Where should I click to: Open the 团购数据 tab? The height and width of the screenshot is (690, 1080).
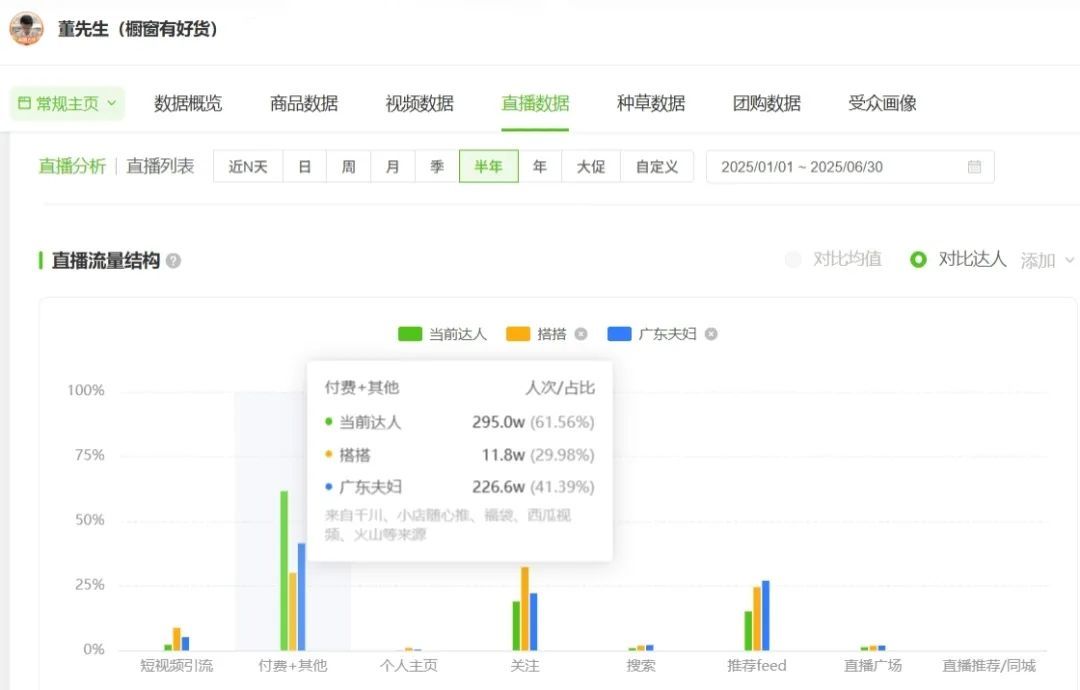(x=767, y=103)
